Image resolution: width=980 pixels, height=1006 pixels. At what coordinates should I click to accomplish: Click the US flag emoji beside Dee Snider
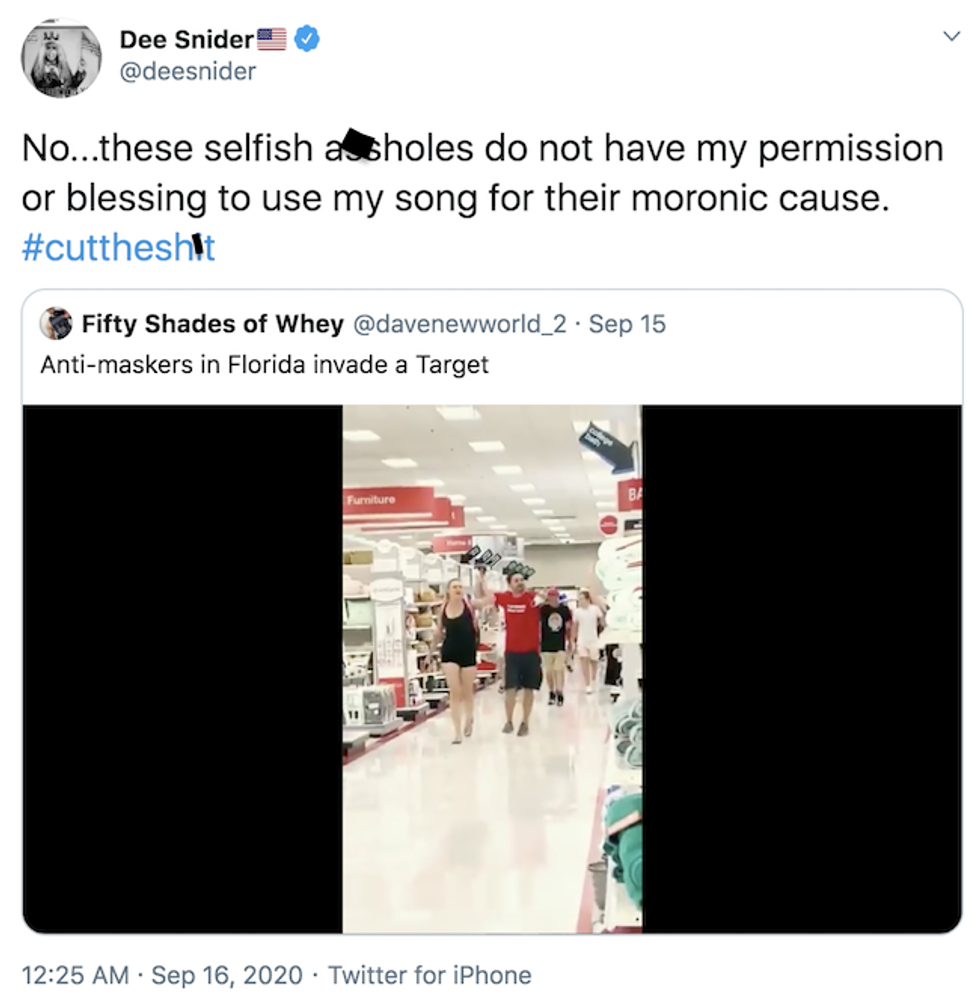click(272, 40)
